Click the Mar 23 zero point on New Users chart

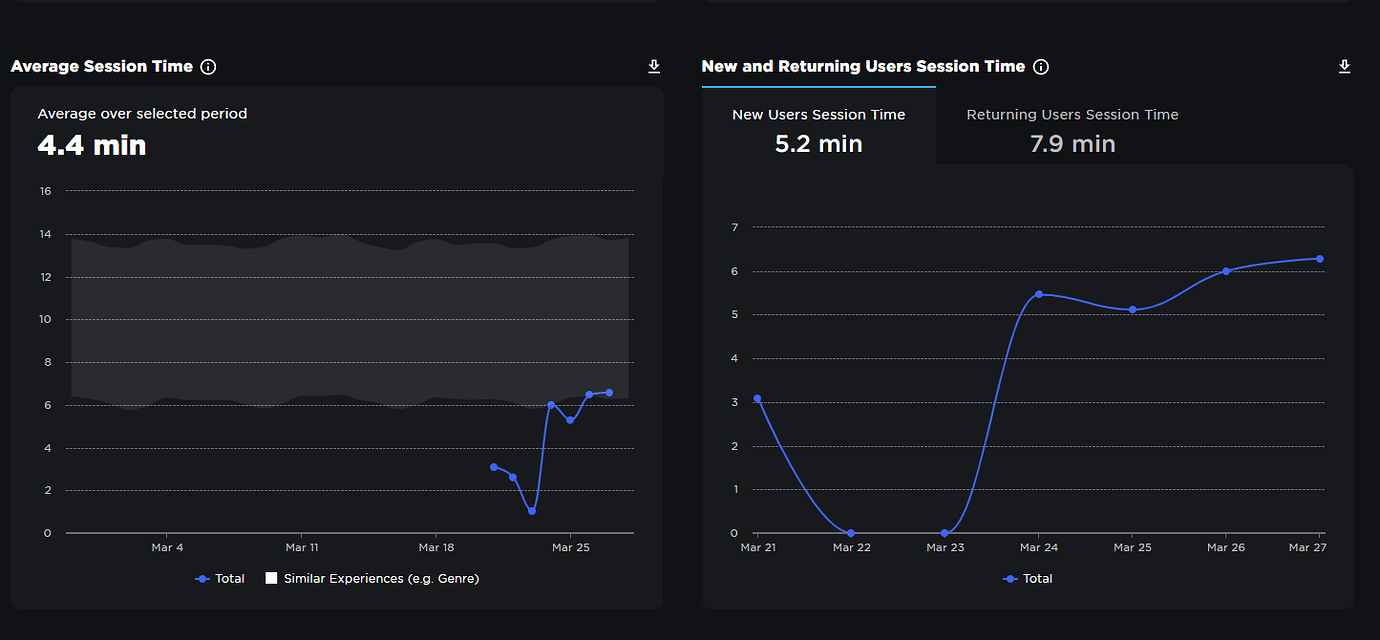pos(945,533)
